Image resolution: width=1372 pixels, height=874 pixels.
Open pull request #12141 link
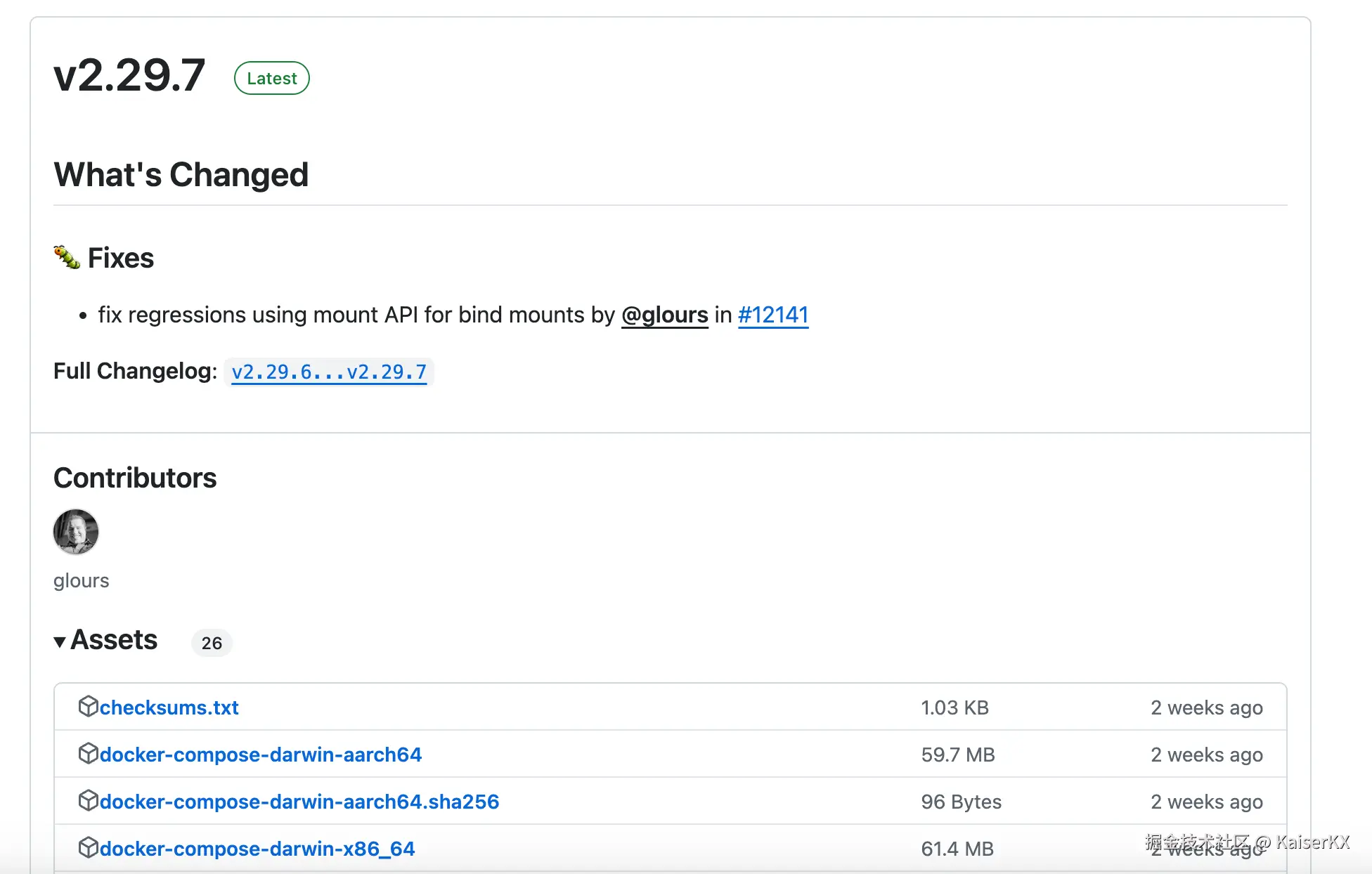click(773, 315)
